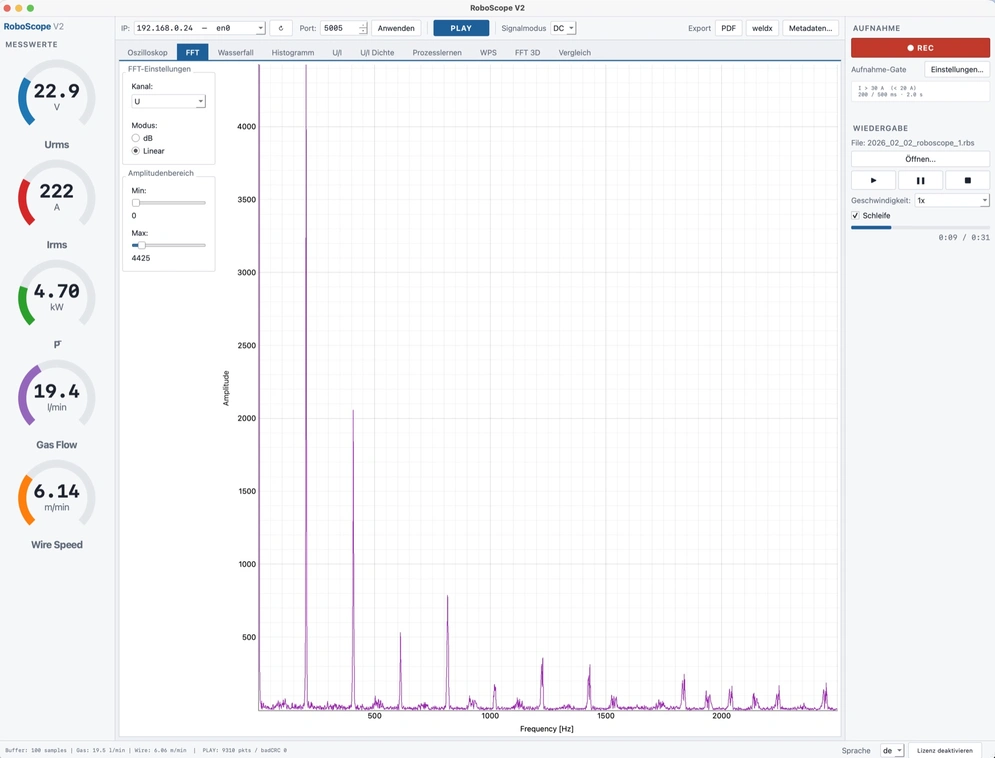Export via the weldx button
Image resolution: width=995 pixels, height=758 pixels.
[761, 28]
